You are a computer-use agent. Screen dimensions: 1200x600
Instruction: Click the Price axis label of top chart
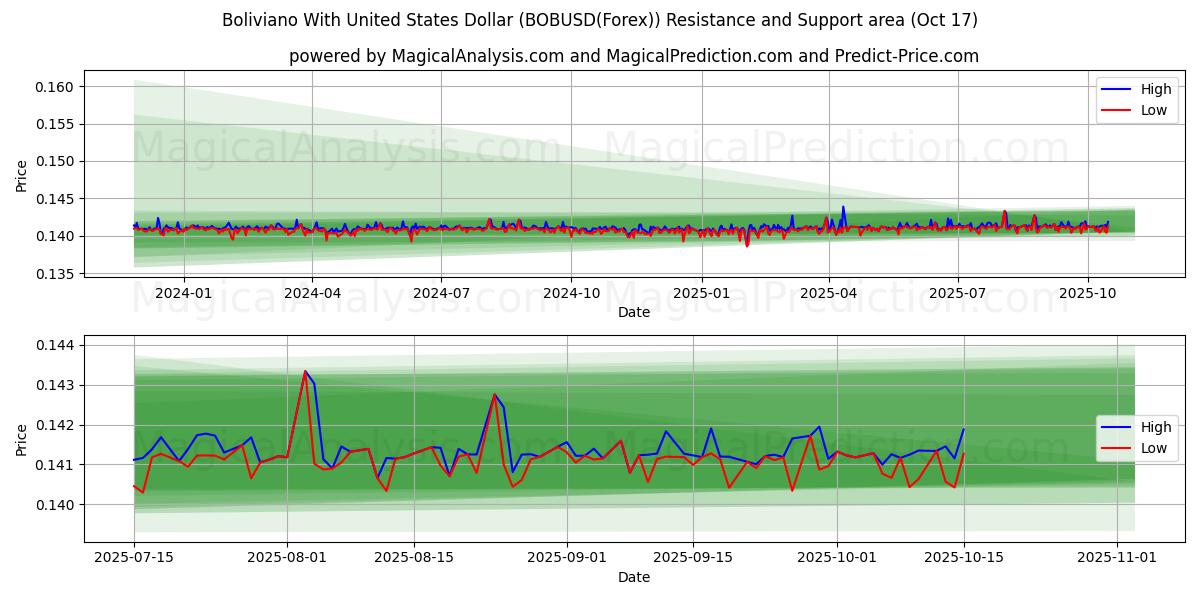(22, 175)
